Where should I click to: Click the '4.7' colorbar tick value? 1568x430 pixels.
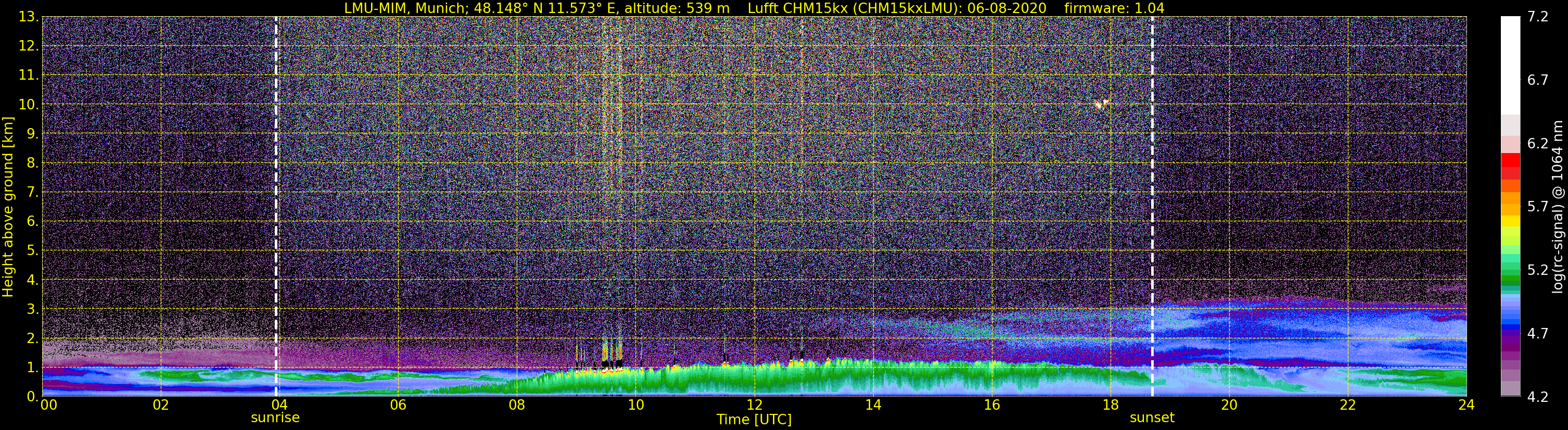tap(1538, 333)
